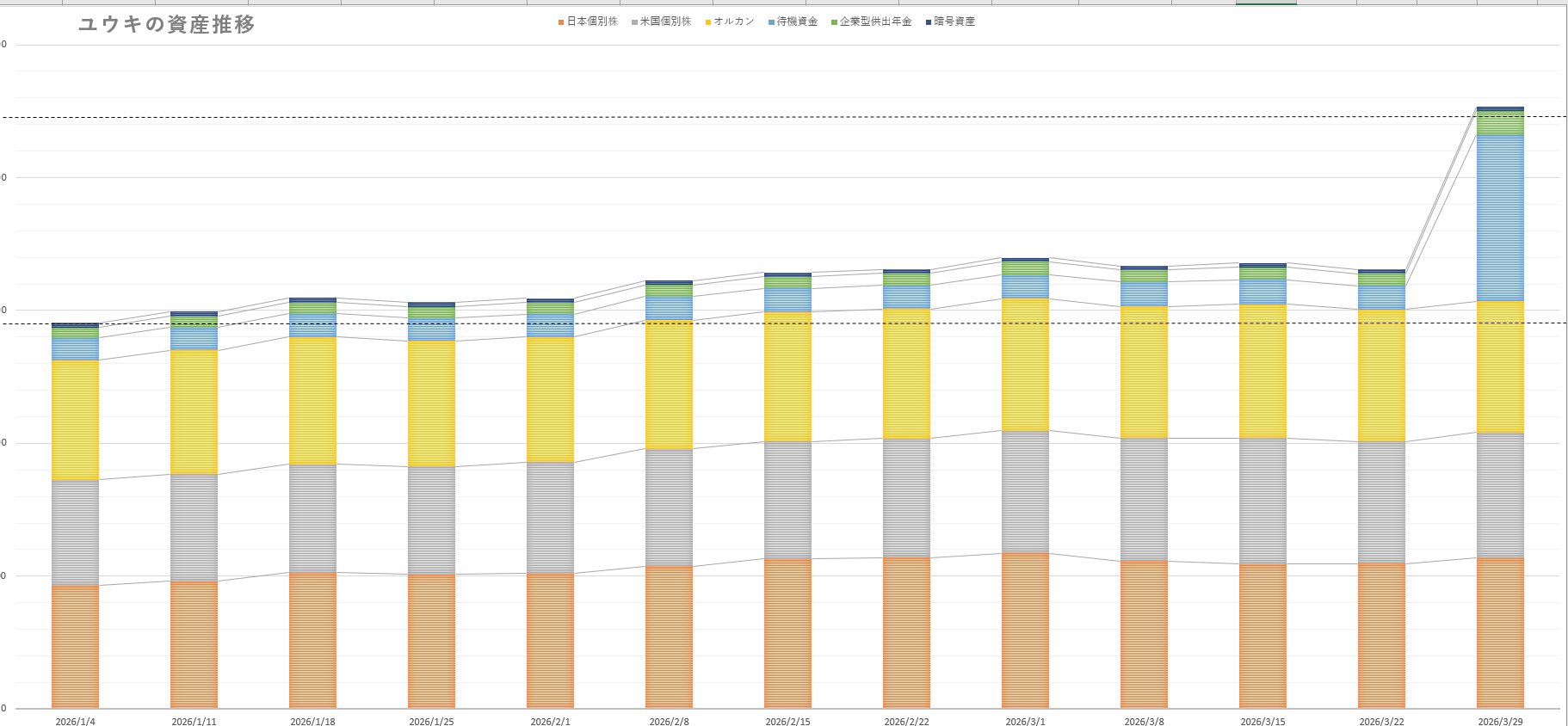This screenshot has height=726, width=1568.
Task: Select the yellow segment of the 2026/3/1 bar
Action: point(1025,365)
